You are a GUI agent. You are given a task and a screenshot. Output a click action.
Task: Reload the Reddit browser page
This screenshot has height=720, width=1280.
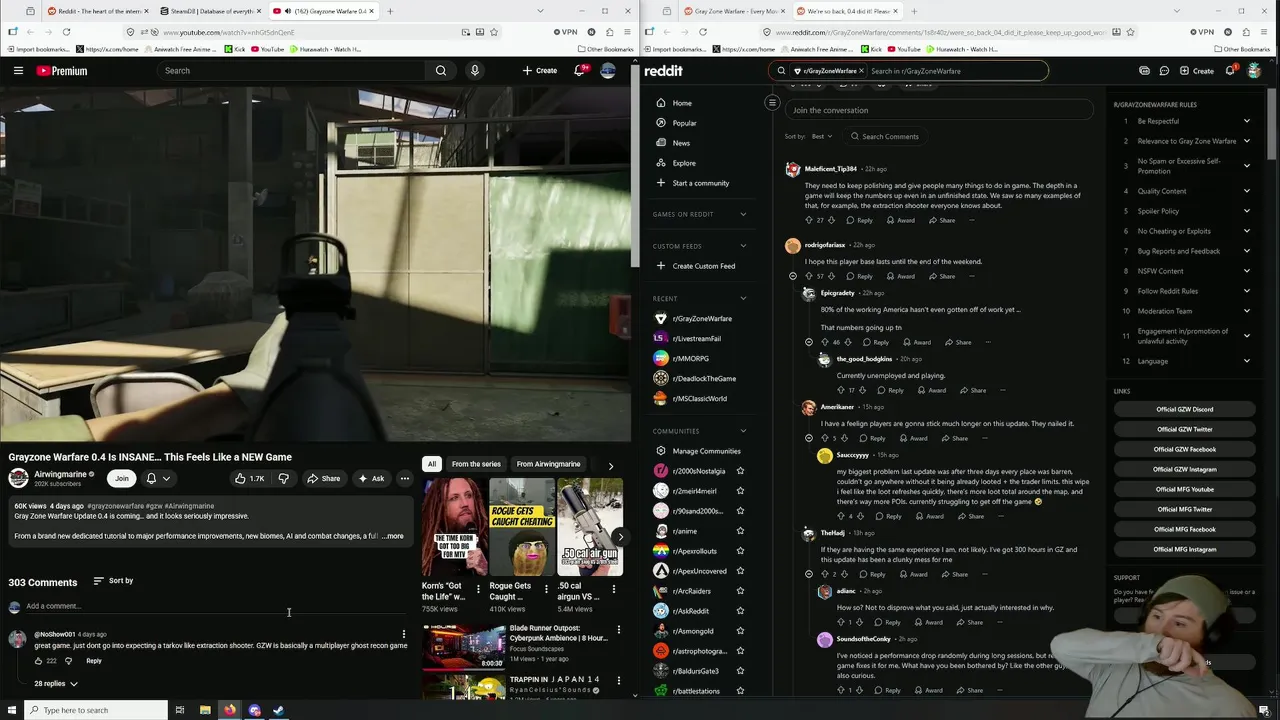[x=702, y=32]
